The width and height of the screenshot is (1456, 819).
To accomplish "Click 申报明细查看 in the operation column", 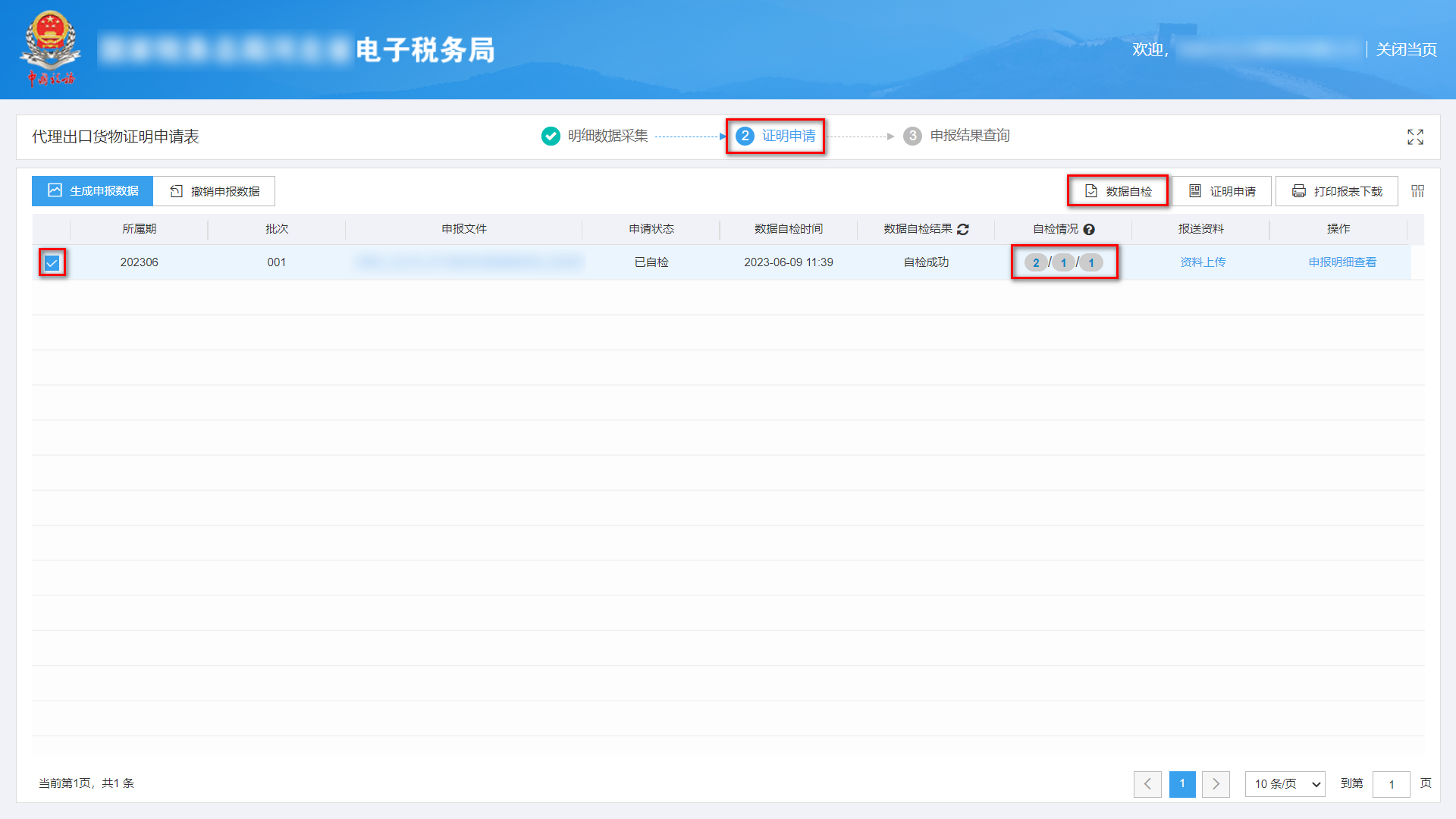I will pos(1341,262).
